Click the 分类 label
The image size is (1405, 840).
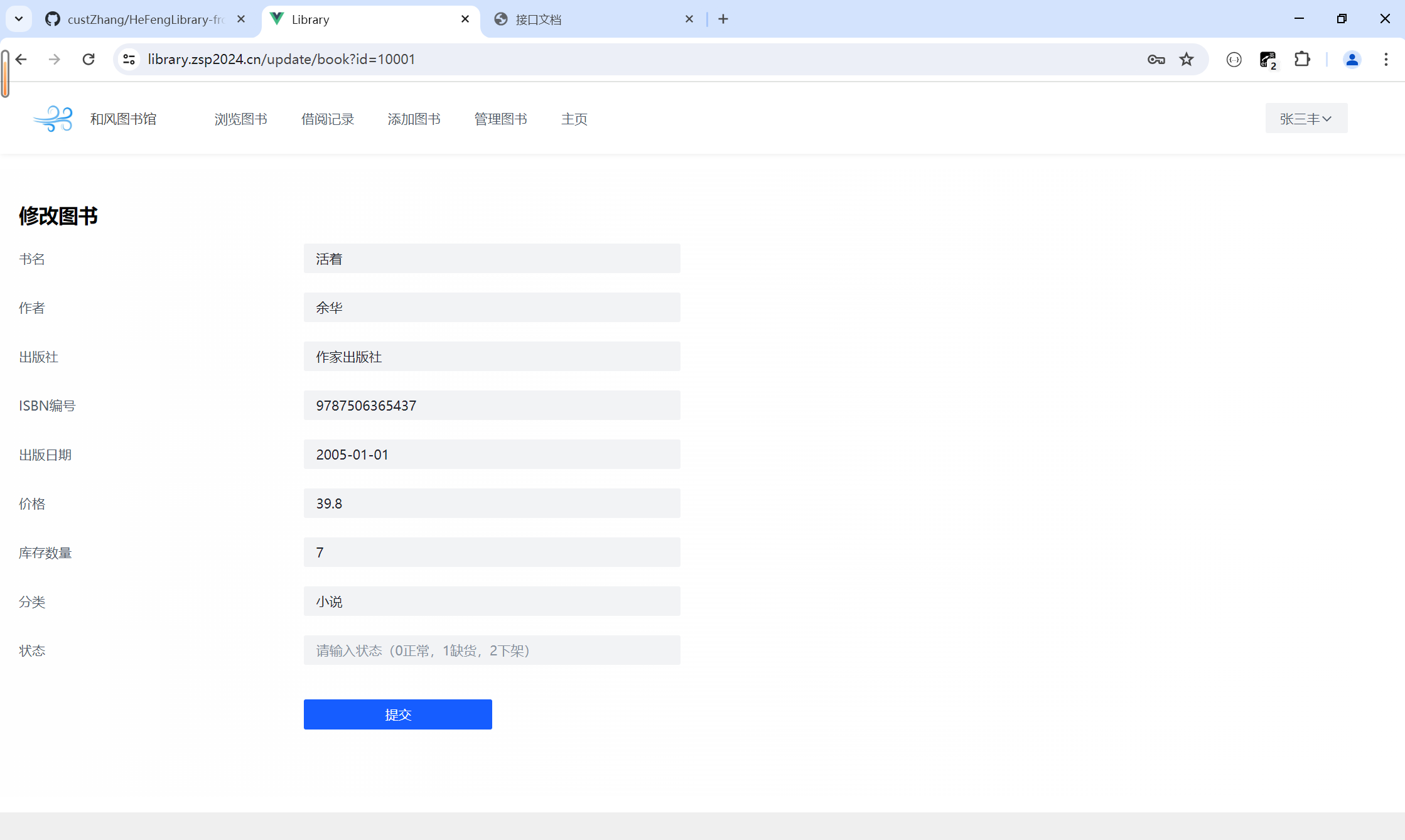32,601
